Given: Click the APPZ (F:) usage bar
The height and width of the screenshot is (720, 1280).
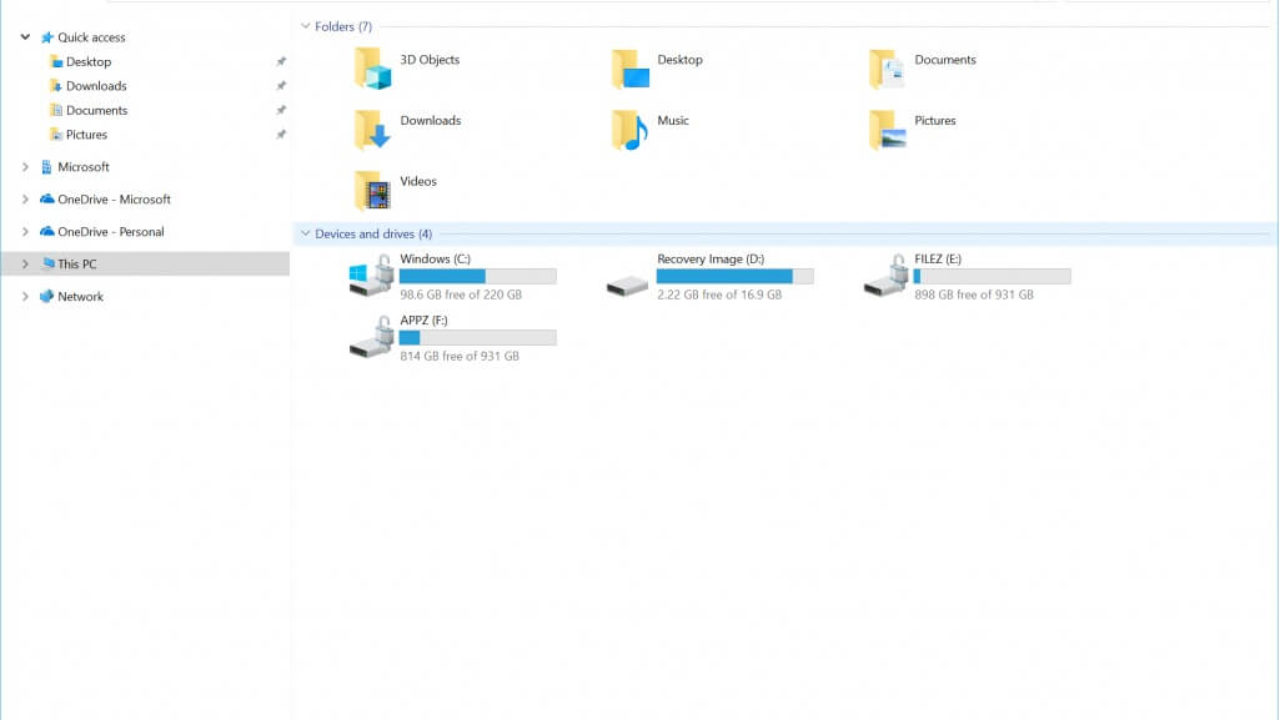Looking at the screenshot, I should point(478,338).
